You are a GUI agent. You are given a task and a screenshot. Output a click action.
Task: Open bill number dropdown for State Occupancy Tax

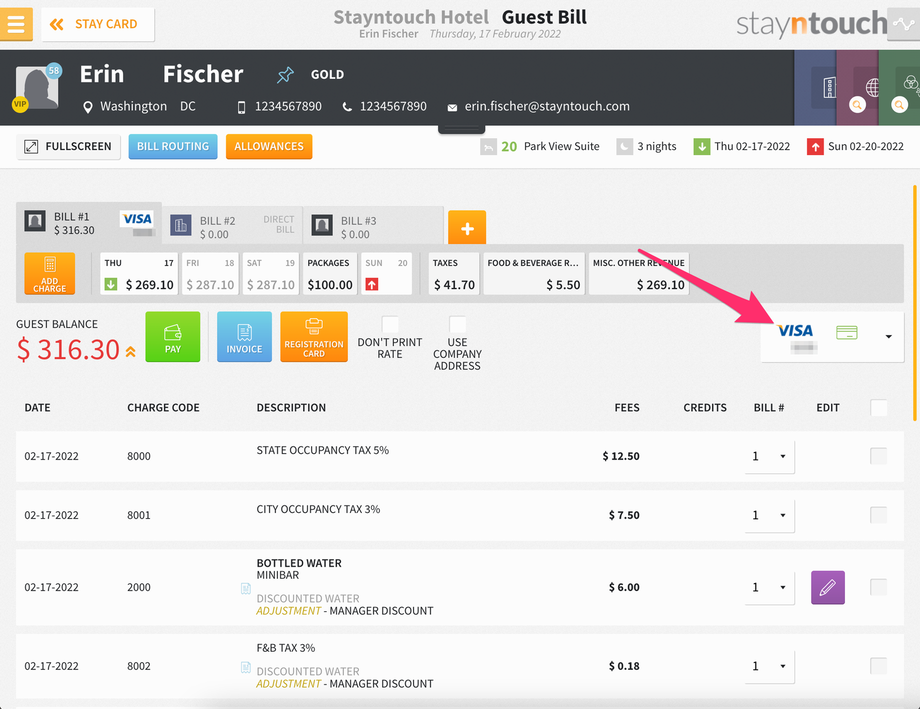tap(769, 457)
